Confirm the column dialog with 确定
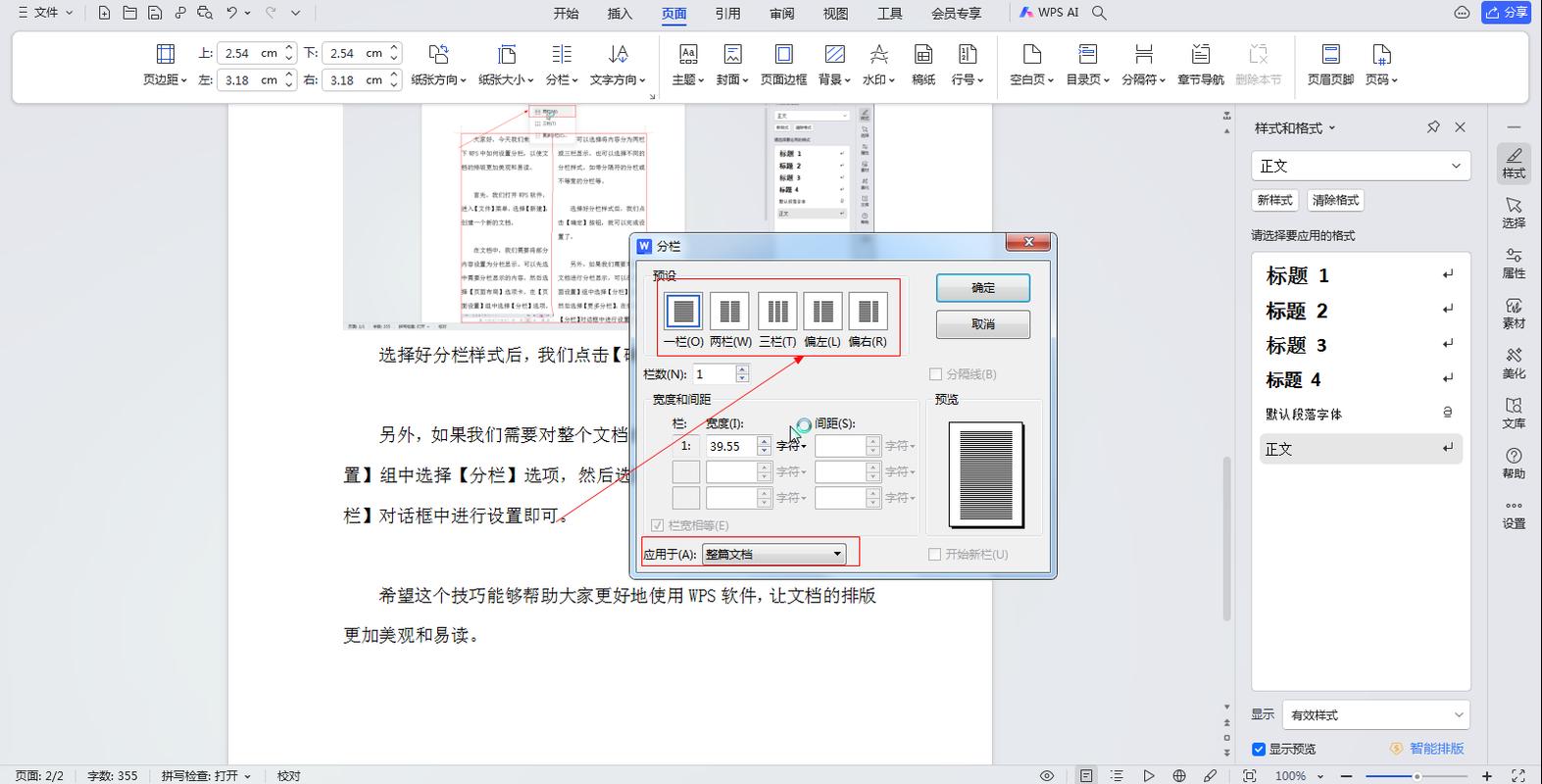This screenshot has height=784, width=1542. 982,288
